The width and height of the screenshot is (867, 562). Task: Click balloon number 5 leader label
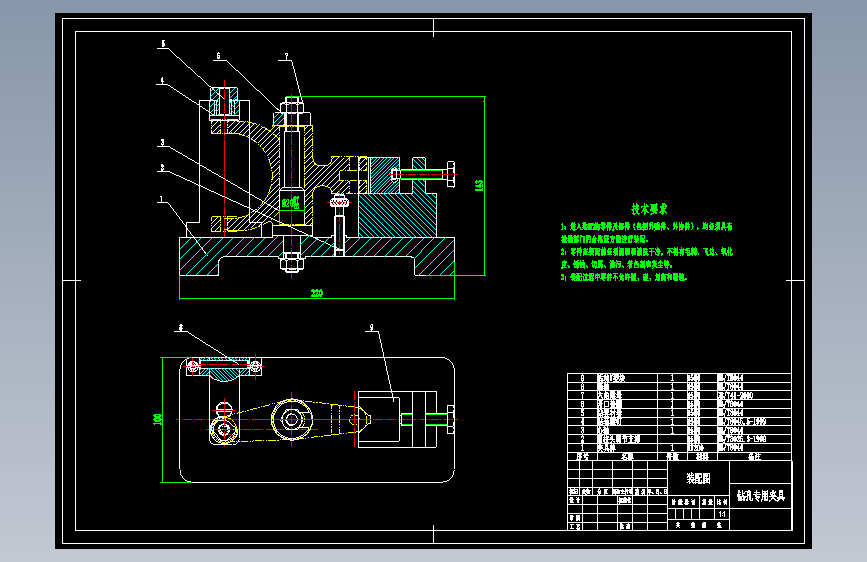(163, 43)
